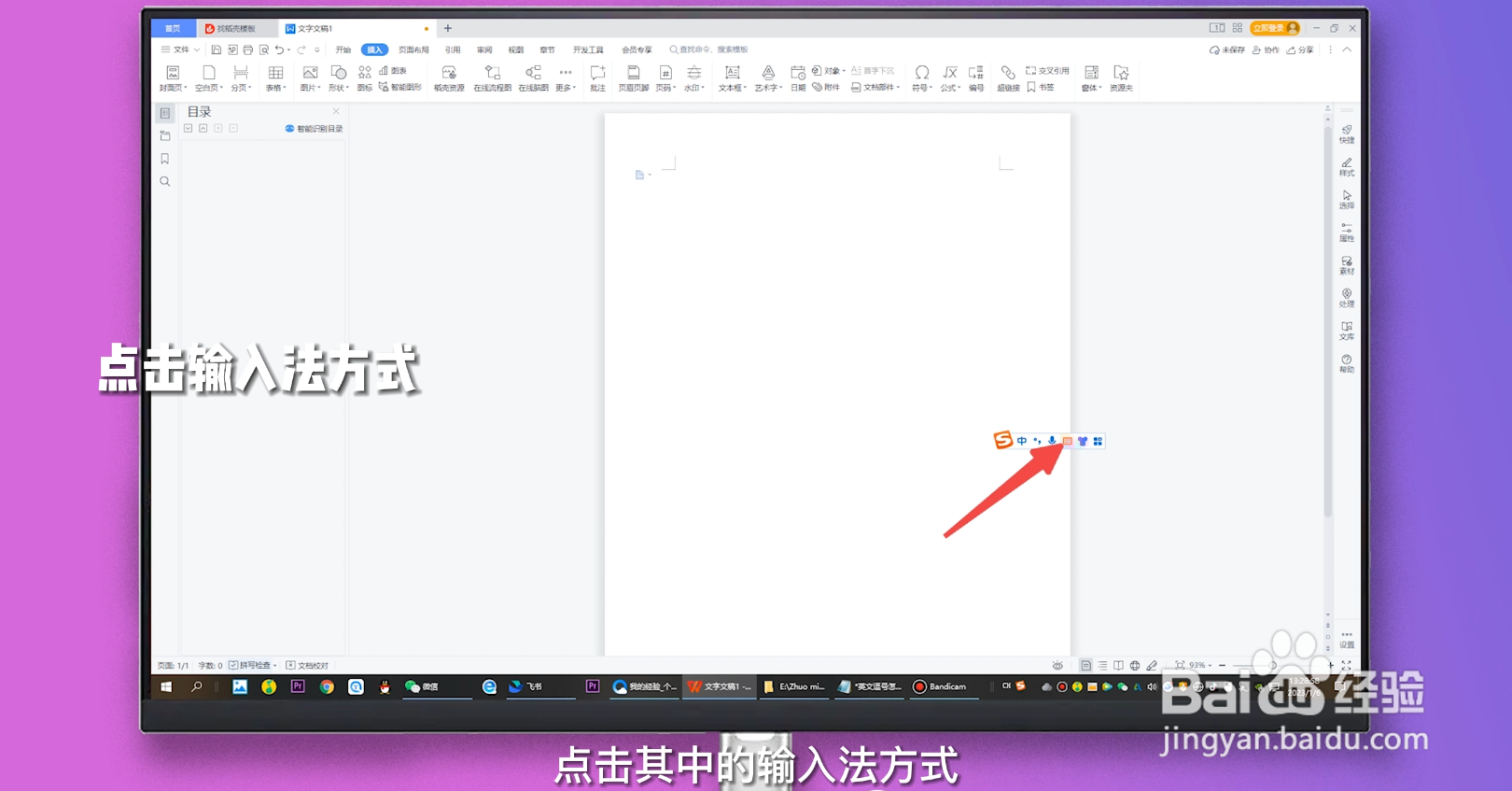
Task: Insert 智能图形 smart graphic
Action: [x=400, y=87]
